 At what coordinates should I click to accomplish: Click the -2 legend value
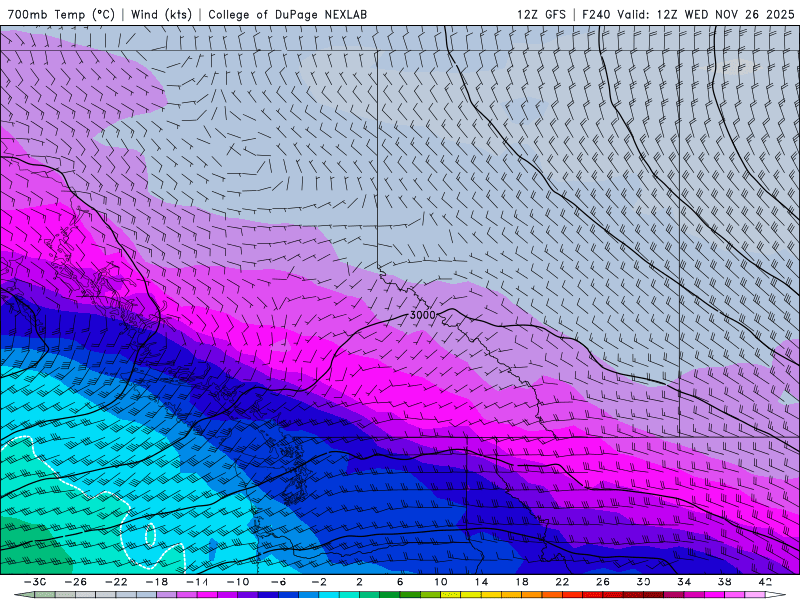(319, 582)
